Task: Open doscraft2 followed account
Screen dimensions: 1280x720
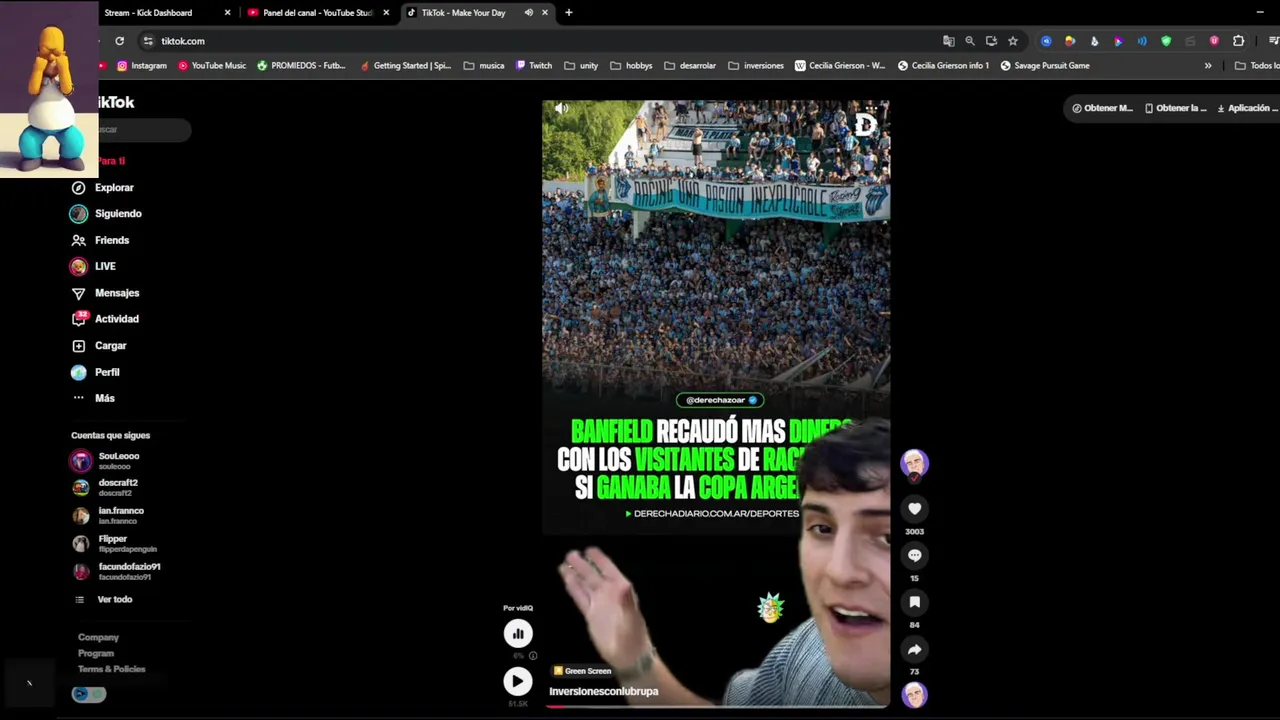Action: coord(104,487)
